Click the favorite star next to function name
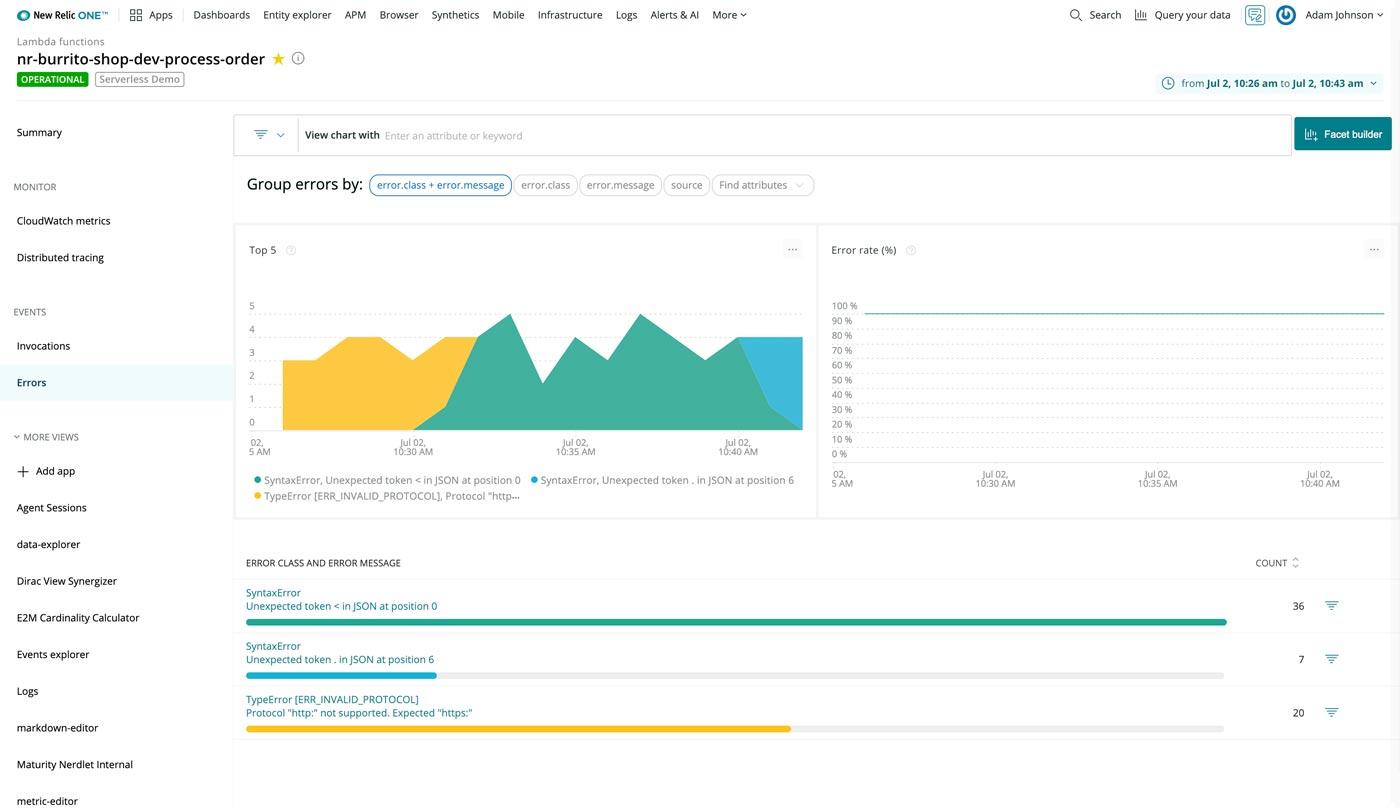This screenshot has height=808, width=1400. coord(278,59)
